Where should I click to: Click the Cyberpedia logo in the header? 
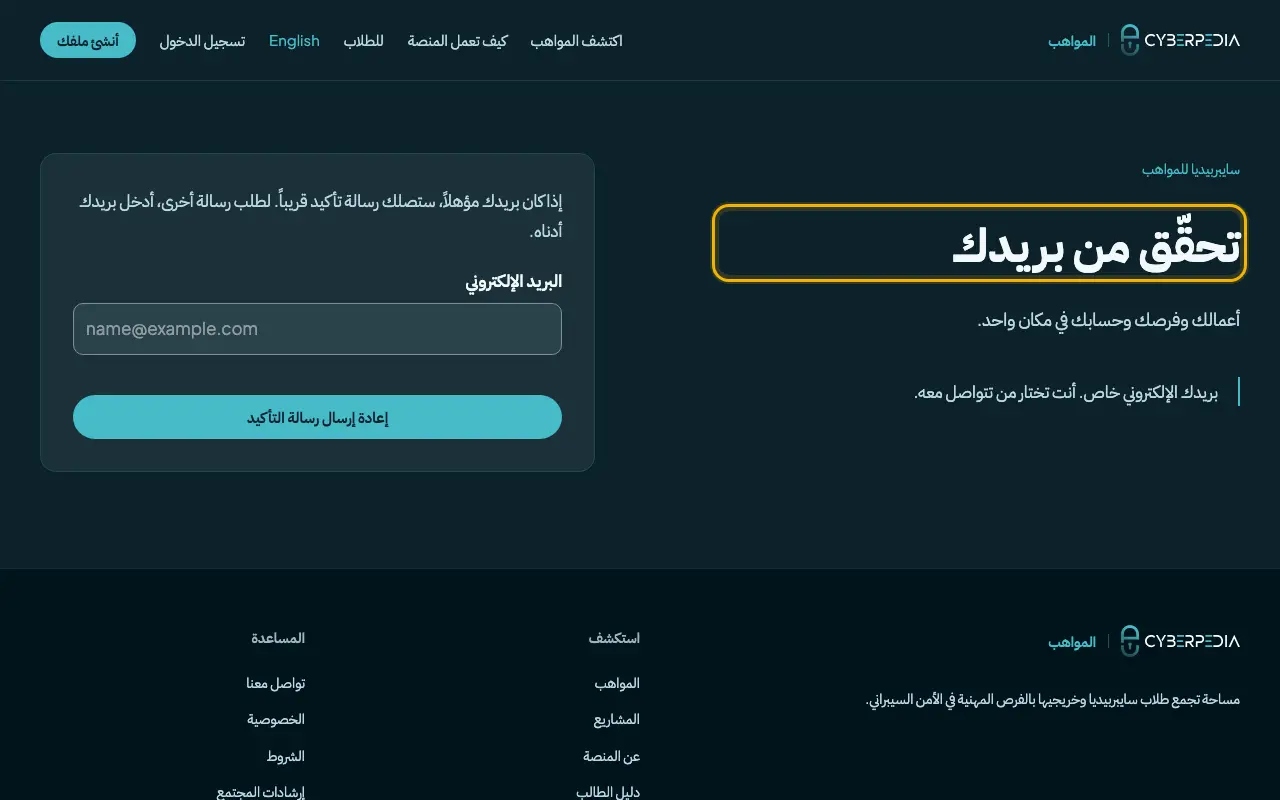tap(1180, 40)
